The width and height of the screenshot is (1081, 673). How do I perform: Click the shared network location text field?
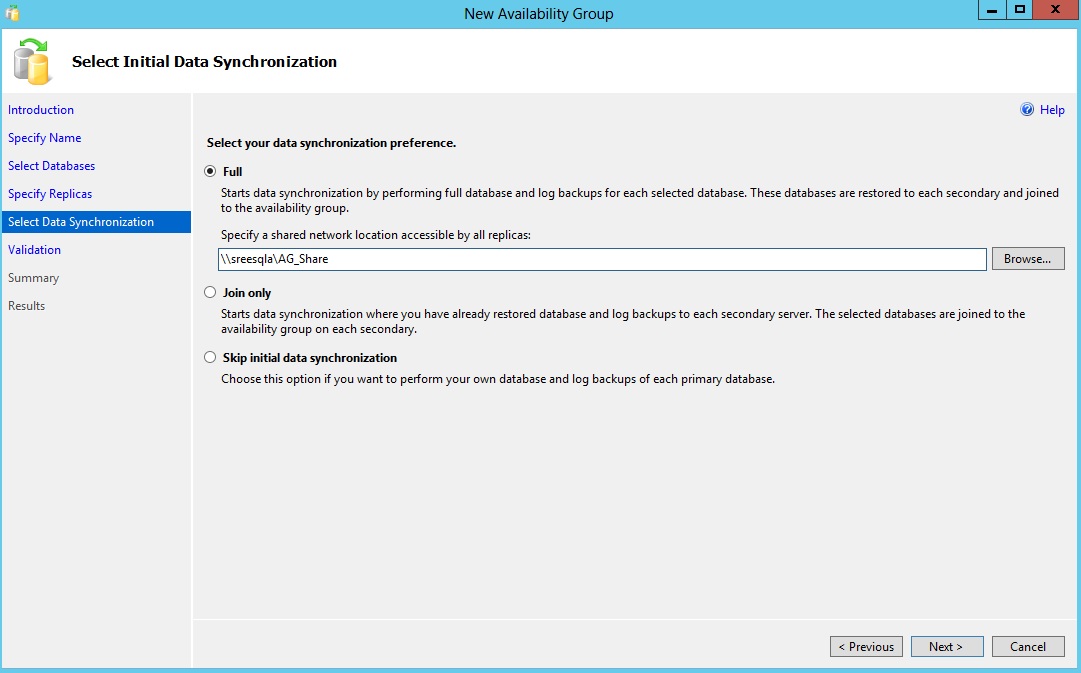pos(601,259)
